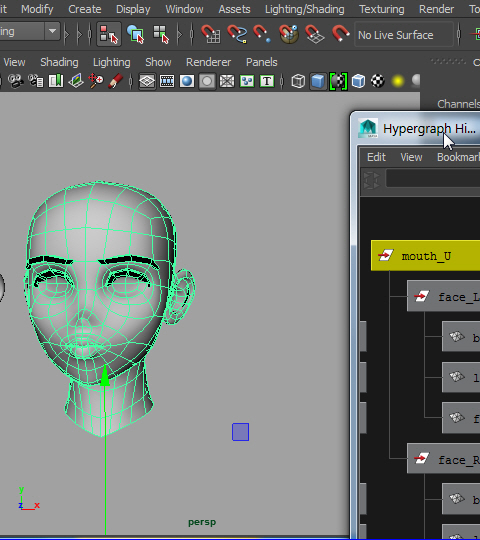The image size is (480, 540).
Task: Open the Display menu
Action: [133, 9]
